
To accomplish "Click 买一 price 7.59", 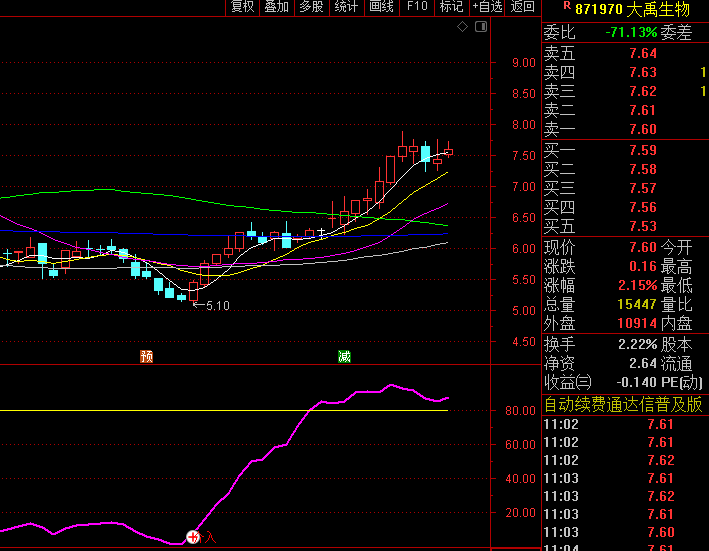I will (x=643, y=150).
